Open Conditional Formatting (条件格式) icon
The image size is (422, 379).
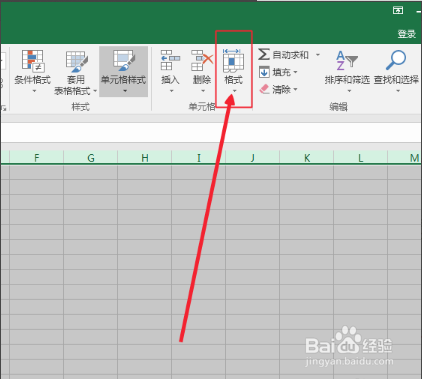coord(33,61)
